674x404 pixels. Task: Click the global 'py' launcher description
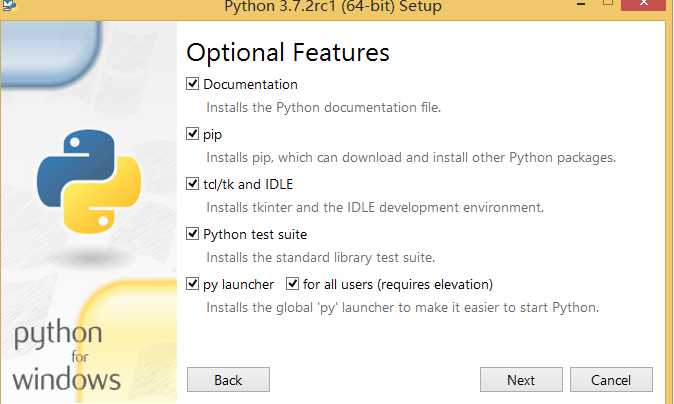point(402,308)
